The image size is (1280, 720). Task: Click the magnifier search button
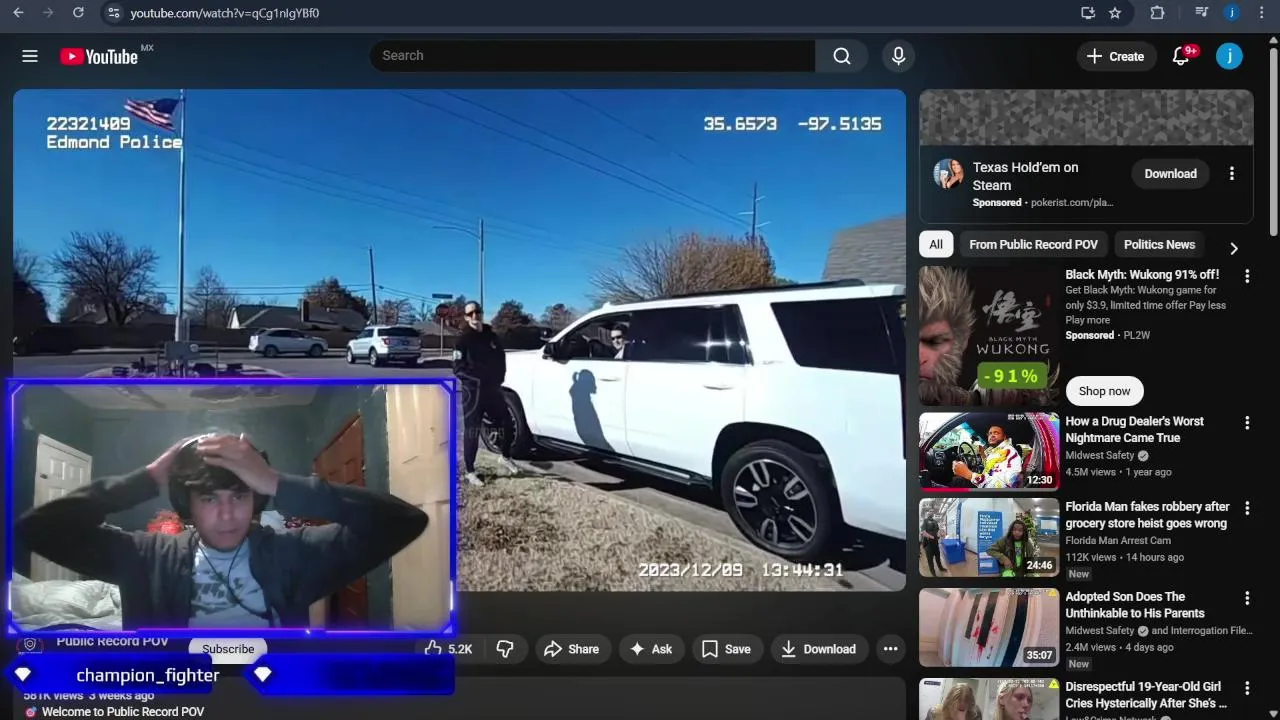point(842,56)
